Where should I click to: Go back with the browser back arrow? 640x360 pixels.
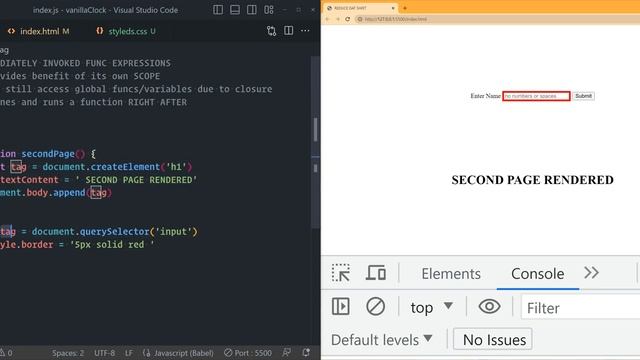pyautogui.click(x=327, y=19)
